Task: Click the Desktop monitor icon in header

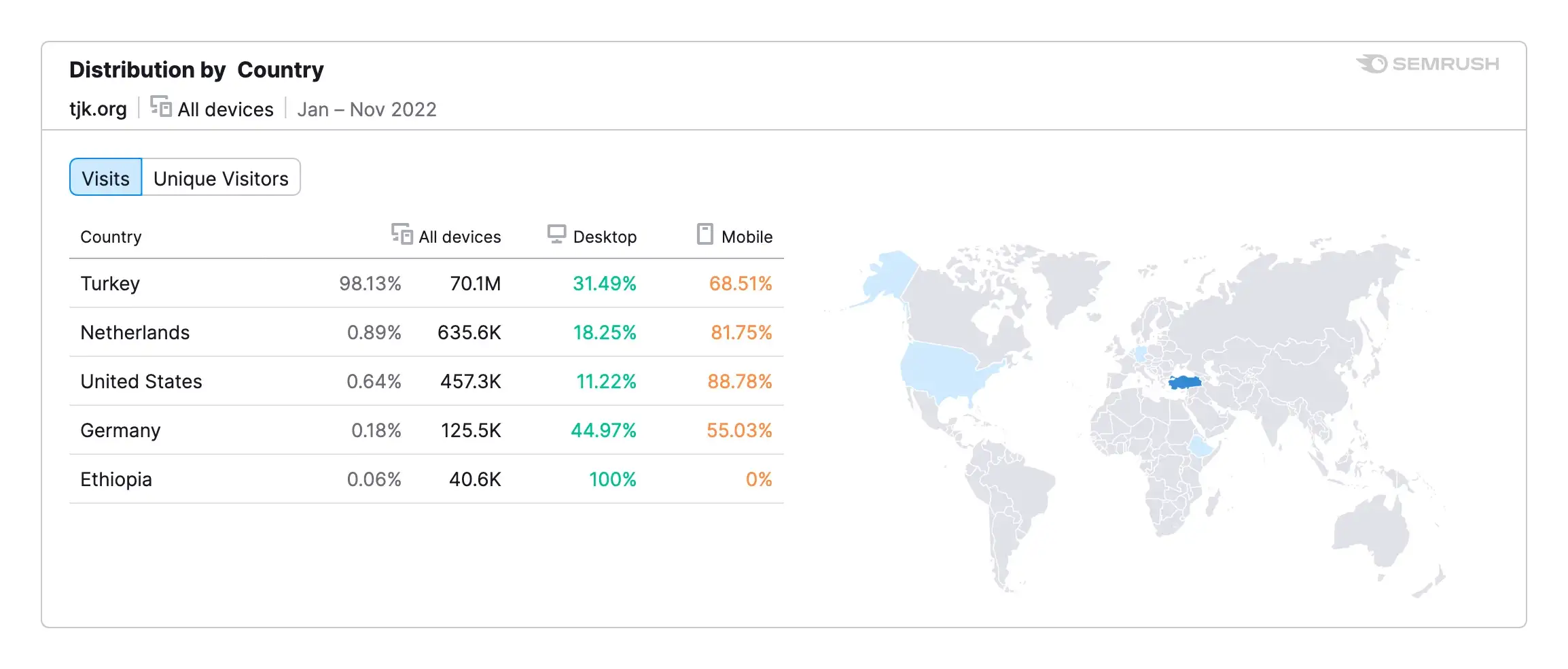Action: click(x=556, y=234)
